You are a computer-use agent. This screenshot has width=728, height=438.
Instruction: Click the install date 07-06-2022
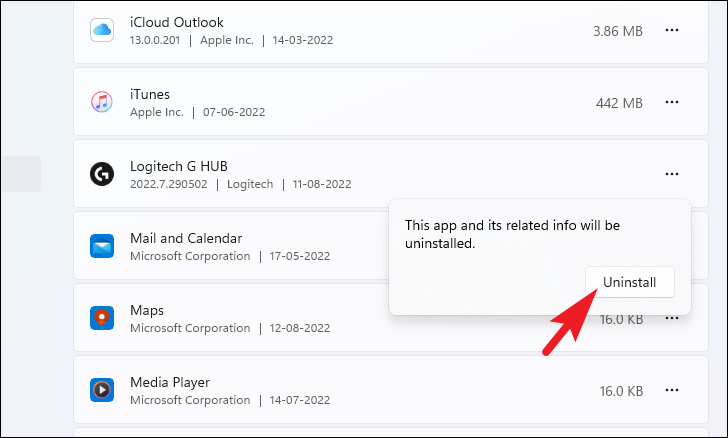coord(234,112)
